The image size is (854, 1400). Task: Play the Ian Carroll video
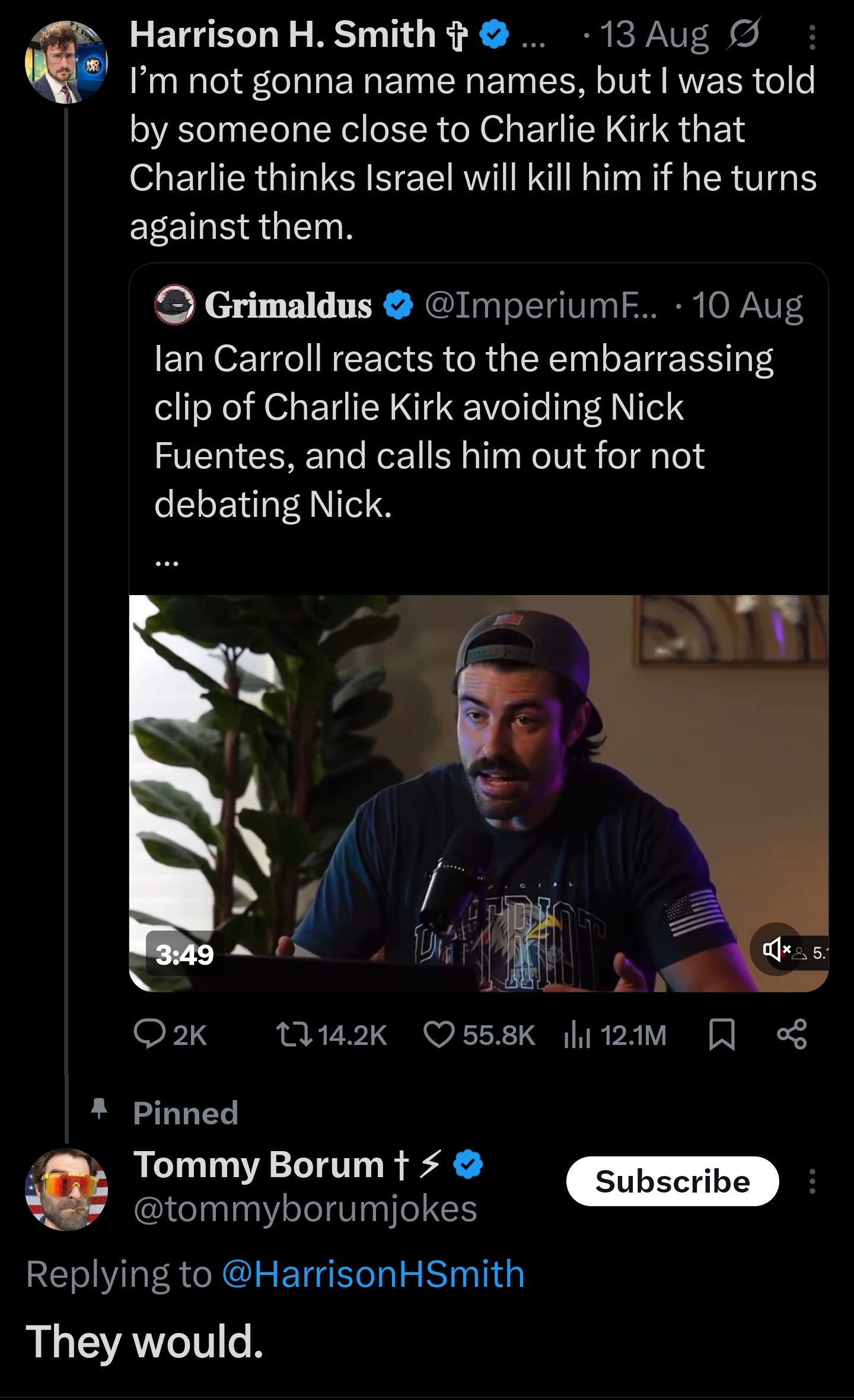tap(478, 794)
